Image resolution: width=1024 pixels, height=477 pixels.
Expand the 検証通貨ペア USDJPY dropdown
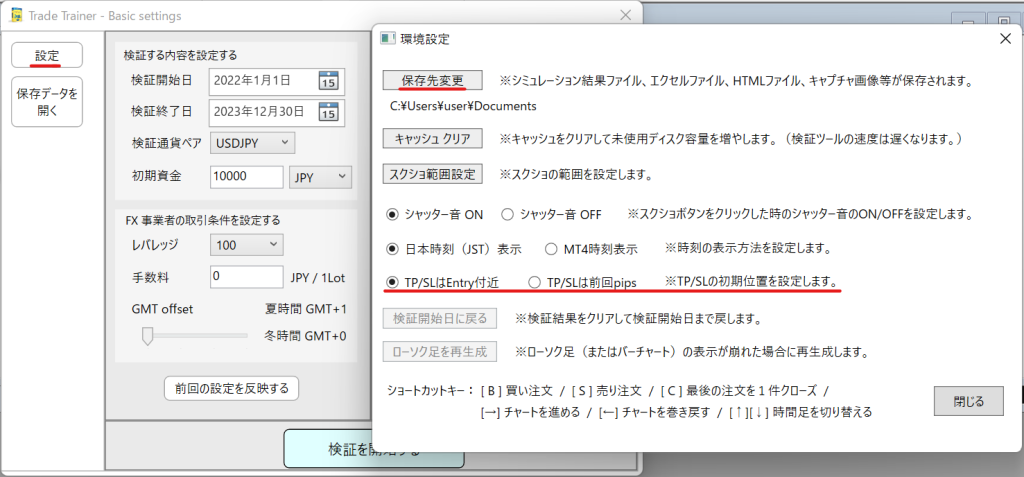click(x=253, y=144)
